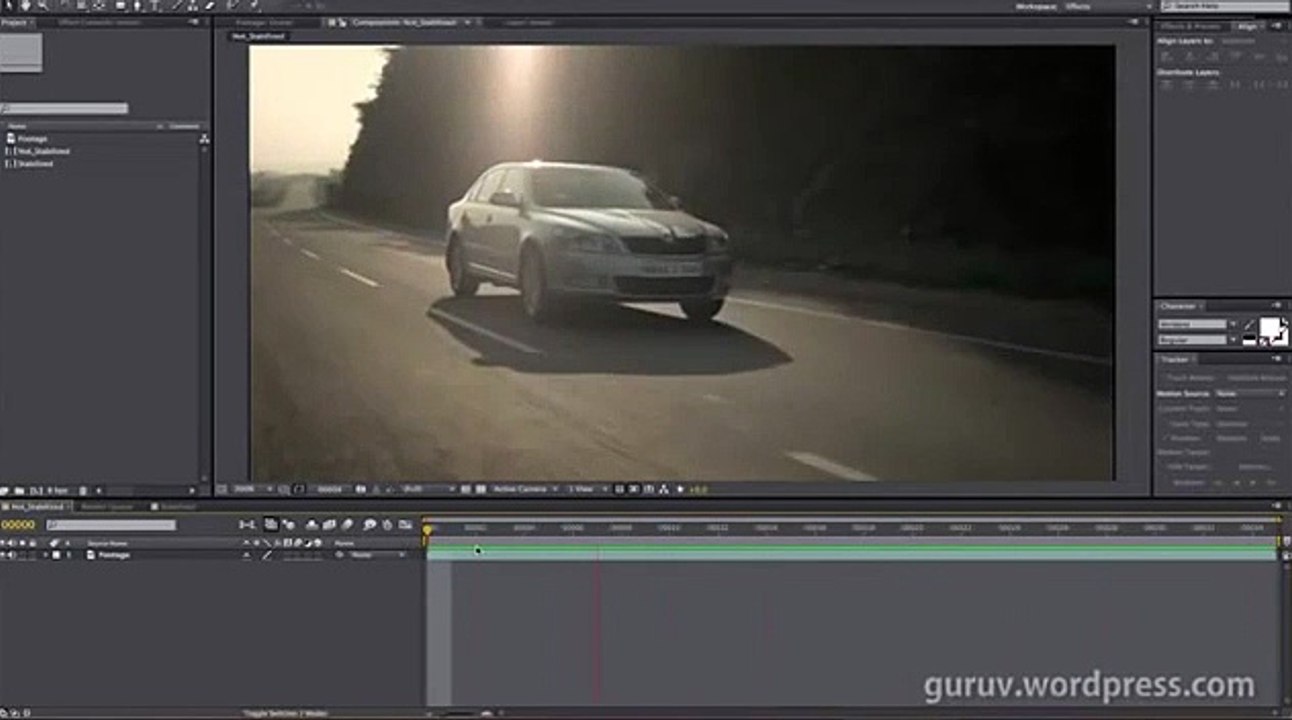Click the Stabilize Motion button
The height and width of the screenshot is (720, 1292).
1257,378
